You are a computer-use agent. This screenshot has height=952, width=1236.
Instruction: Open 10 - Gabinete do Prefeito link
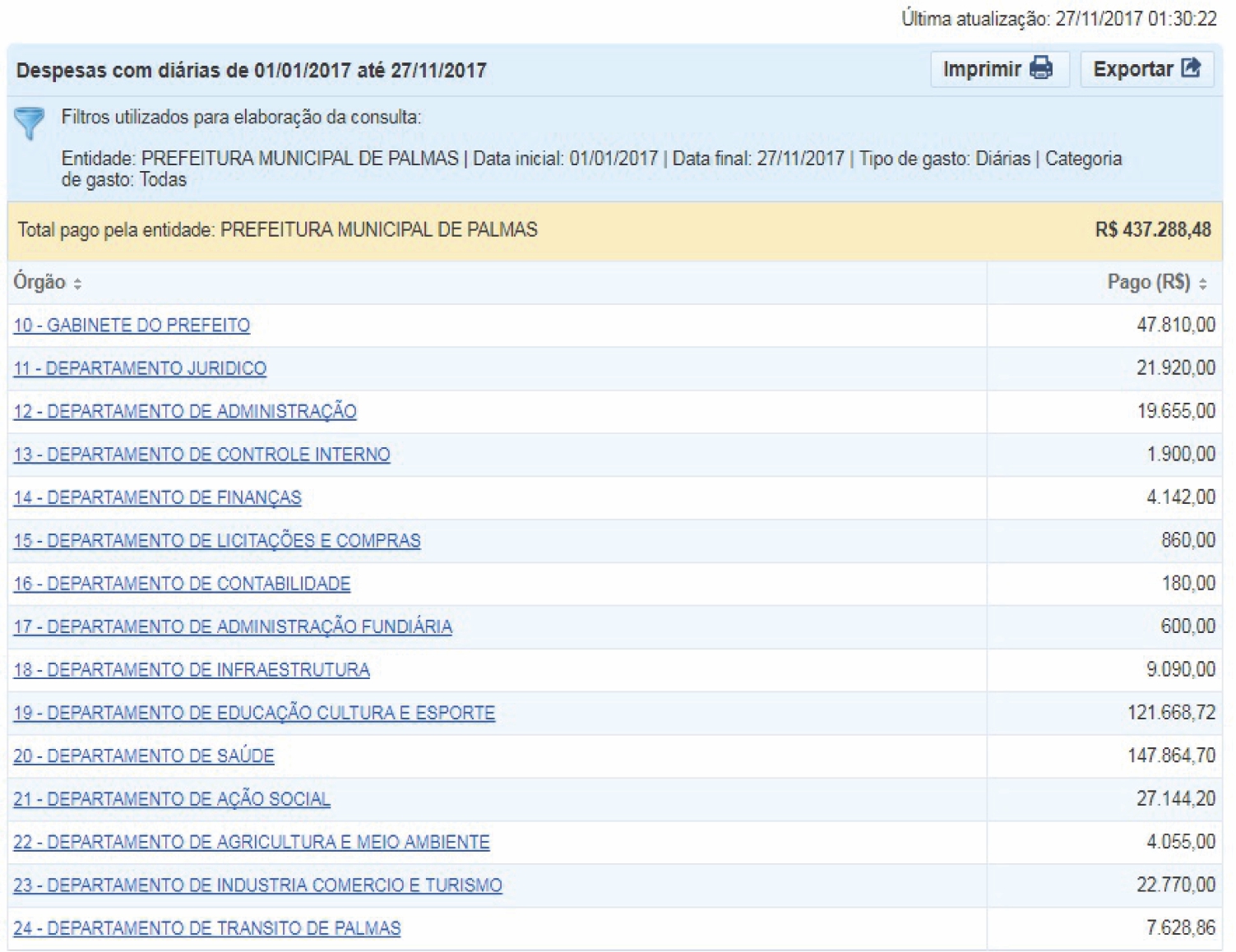(x=132, y=326)
